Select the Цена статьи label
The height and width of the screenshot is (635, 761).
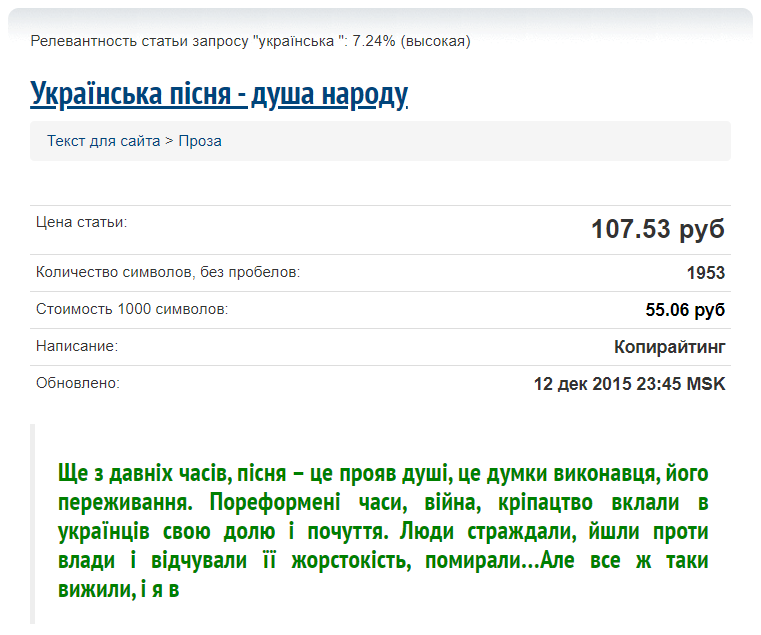81,221
